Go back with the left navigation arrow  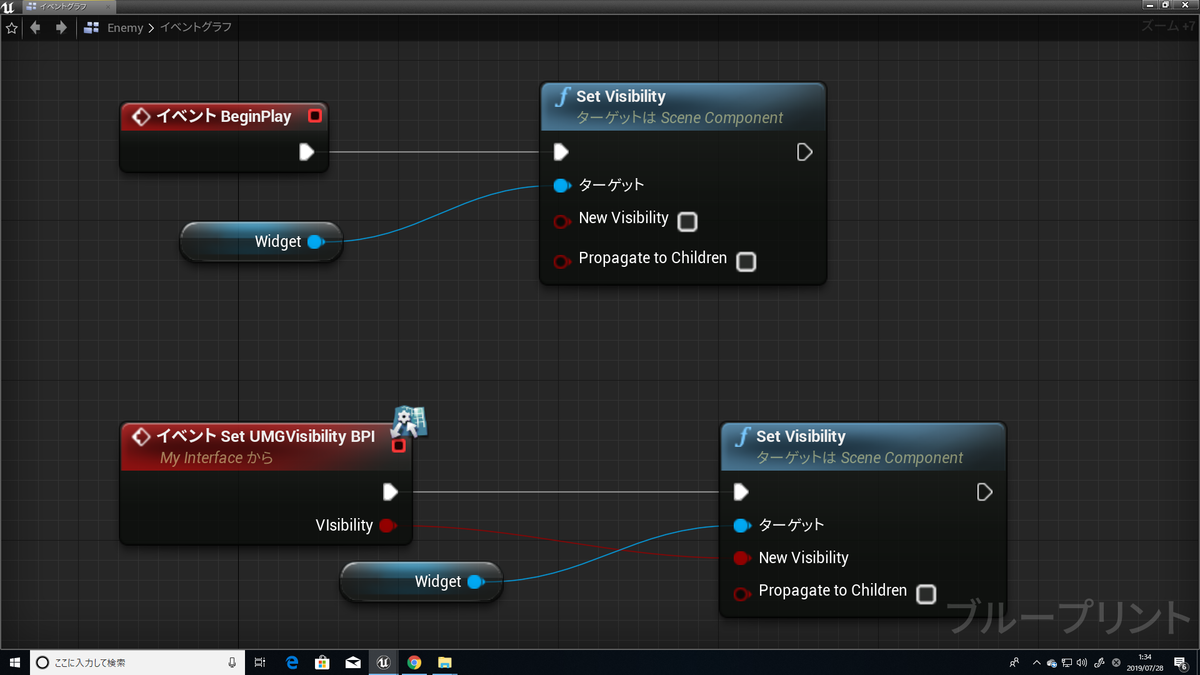36,28
